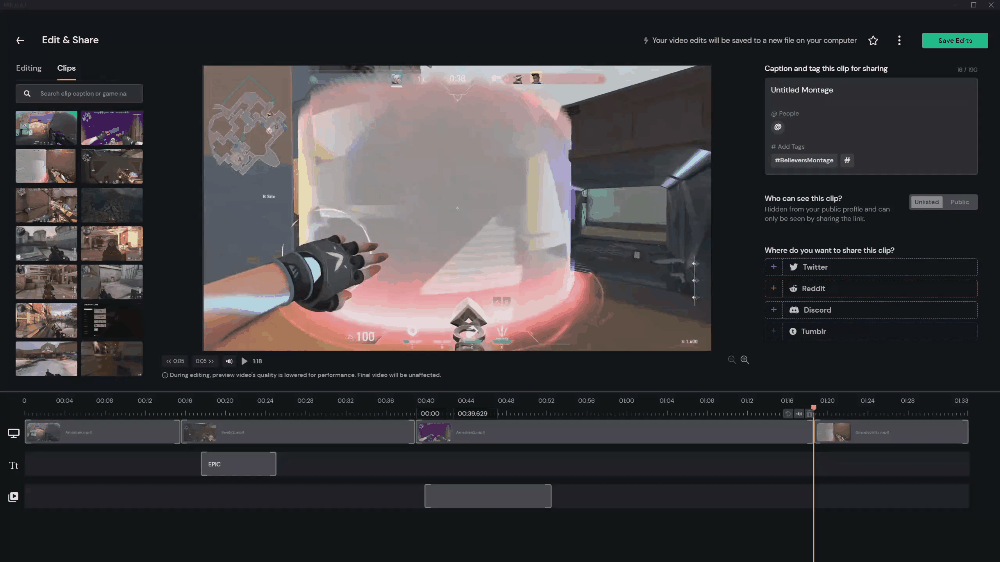Viewport: 1000px width, 562px height.
Task: Click the orange playhead marker
Action: pos(813,407)
